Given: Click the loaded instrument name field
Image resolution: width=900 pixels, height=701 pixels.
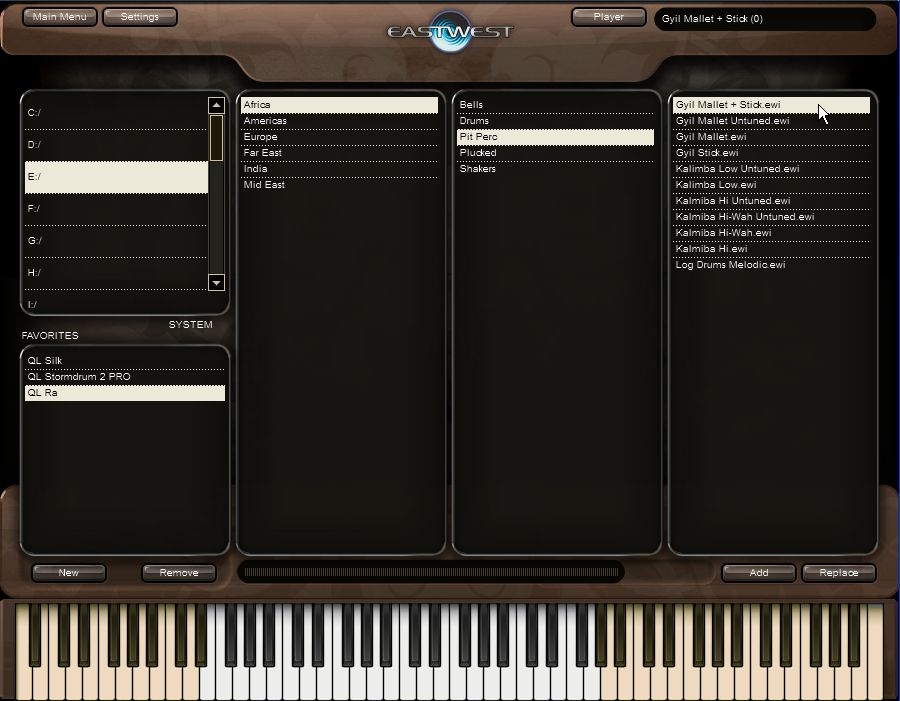Looking at the screenshot, I should [765, 19].
